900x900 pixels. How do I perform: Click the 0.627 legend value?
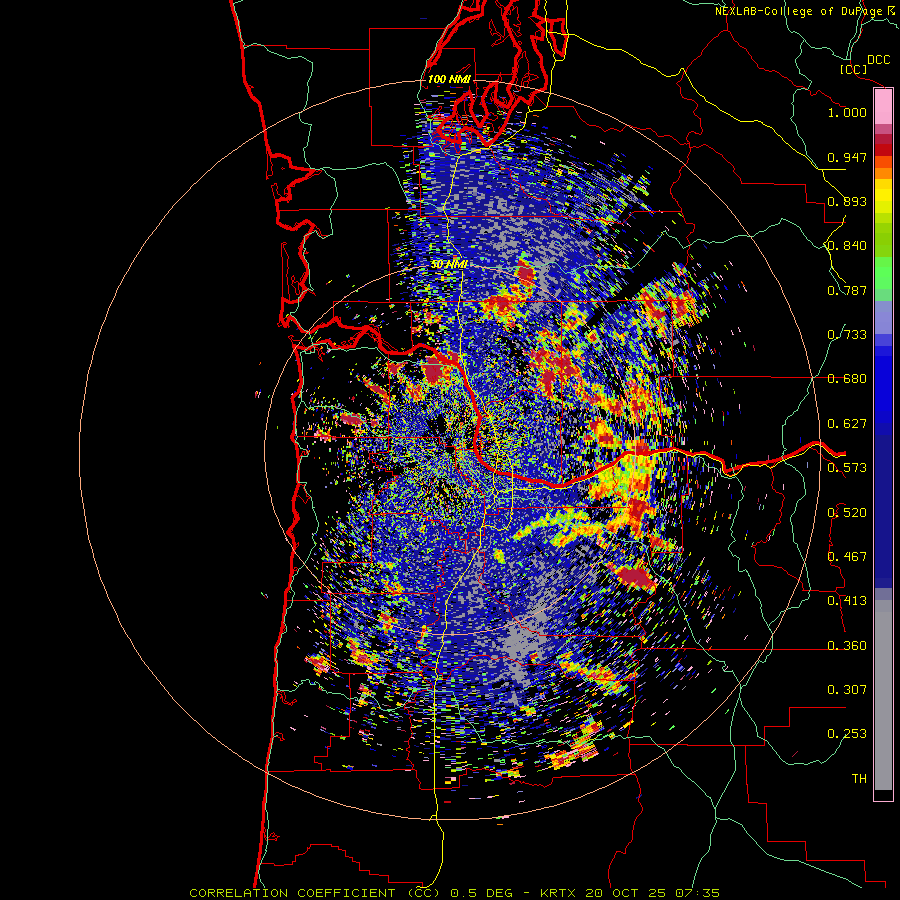(x=847, y=424)
